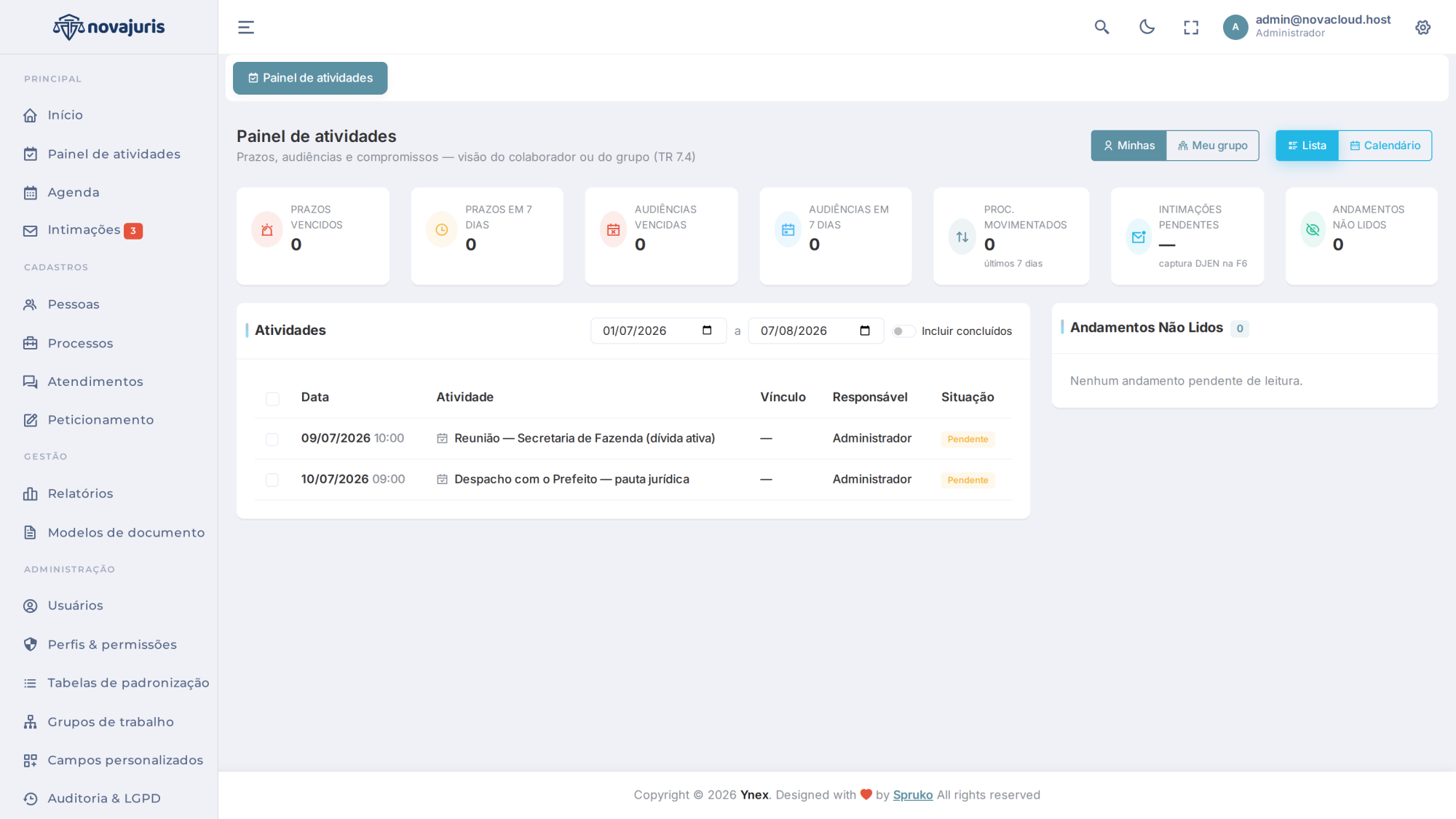Click the Data column header
Image resolution: width=1456 pixels, height=819 pixels.
click(x=315, y=397)
